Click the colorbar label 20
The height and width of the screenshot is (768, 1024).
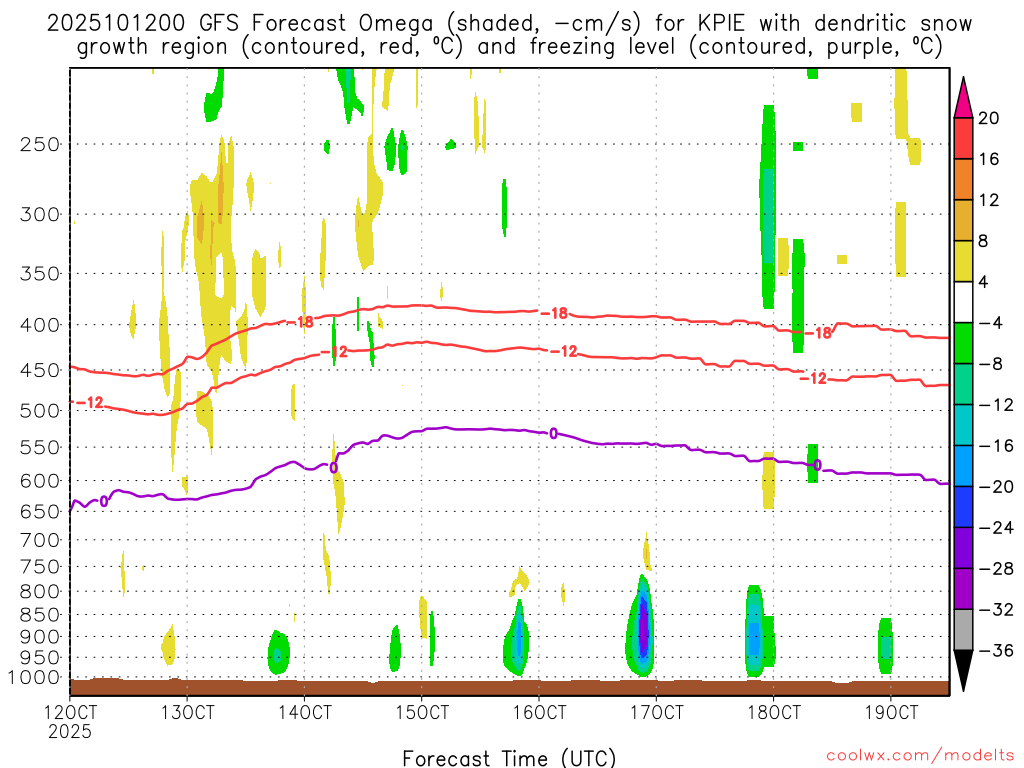pos(989,118)
